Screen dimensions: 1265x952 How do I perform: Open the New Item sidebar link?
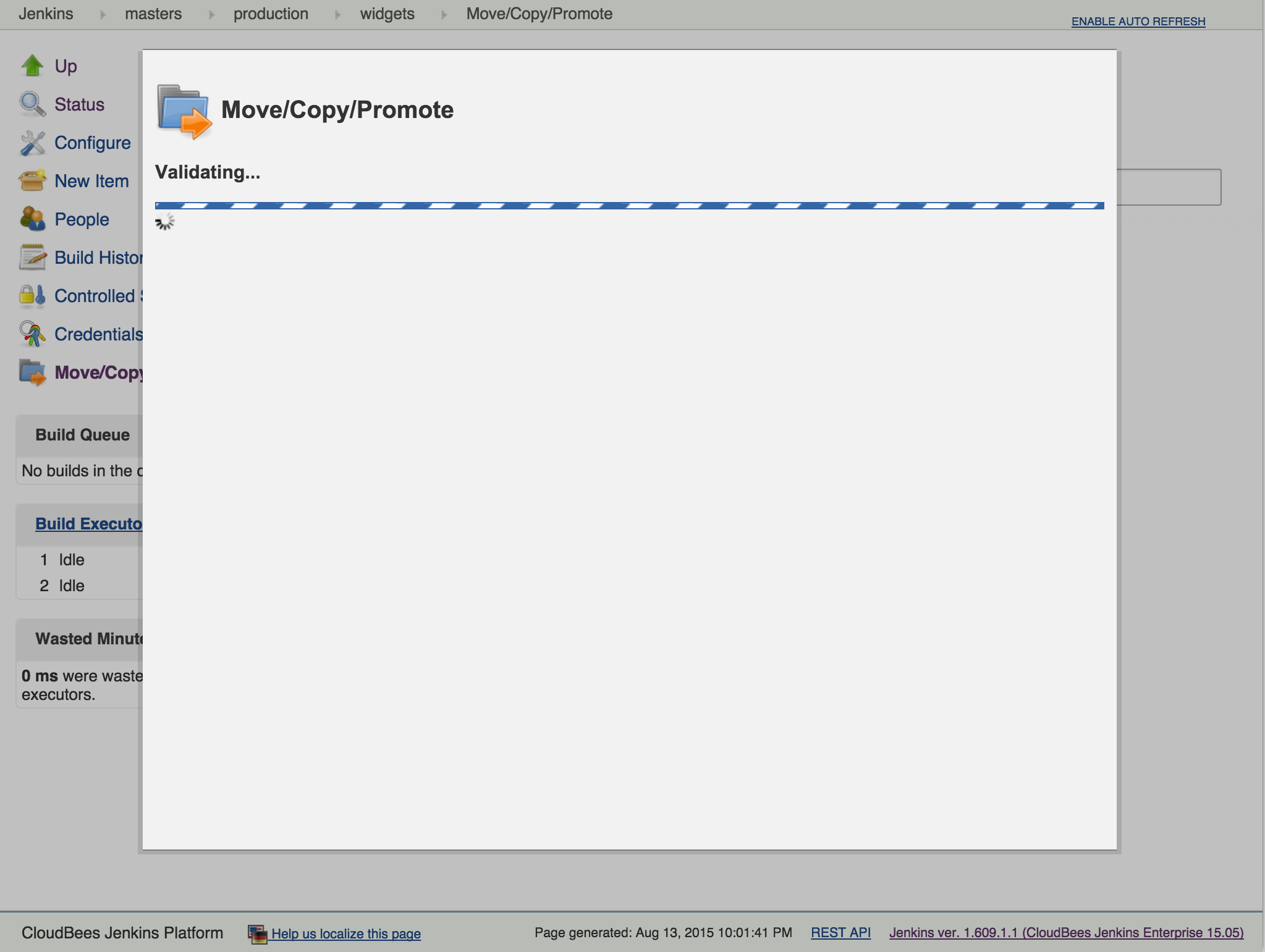91,181
